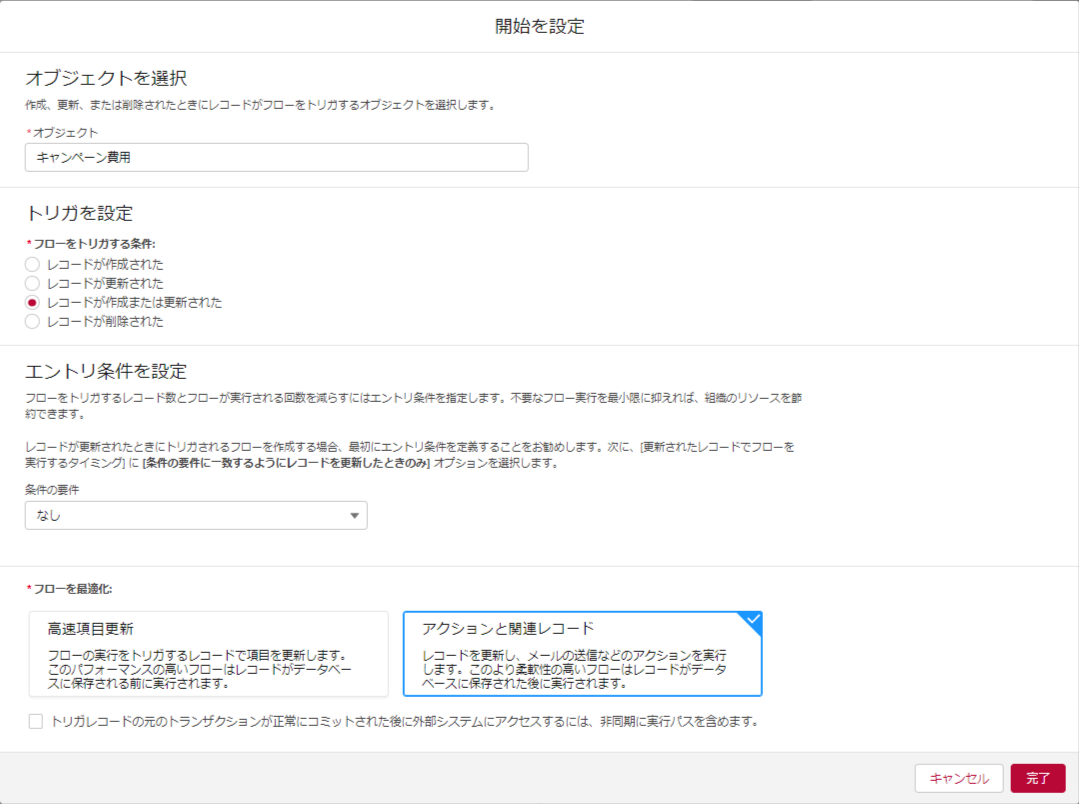The width and height of the screenshot is (1079, 804).
Task: Click the 開始を設定 dialog title
Action: tap(539, 27)
